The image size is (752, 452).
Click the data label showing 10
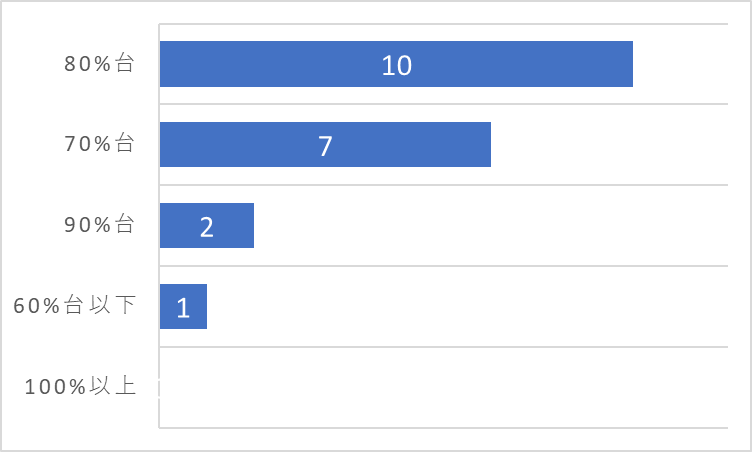[x=397, y=65]
